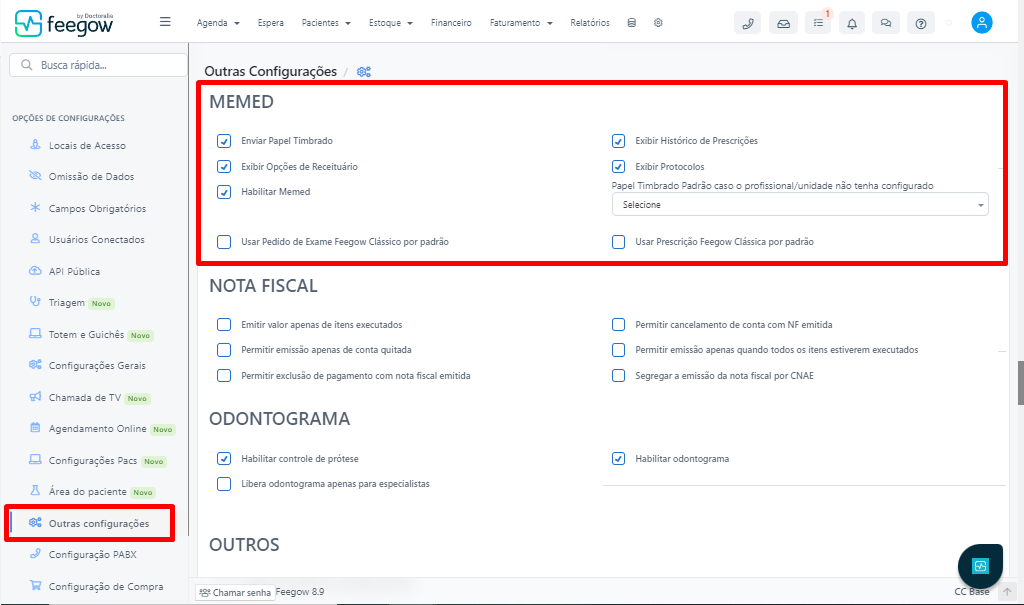The height and width of the screenshot is (605, 1024).
Task: Select Outras configurações in sidebar
Action: 89,523
